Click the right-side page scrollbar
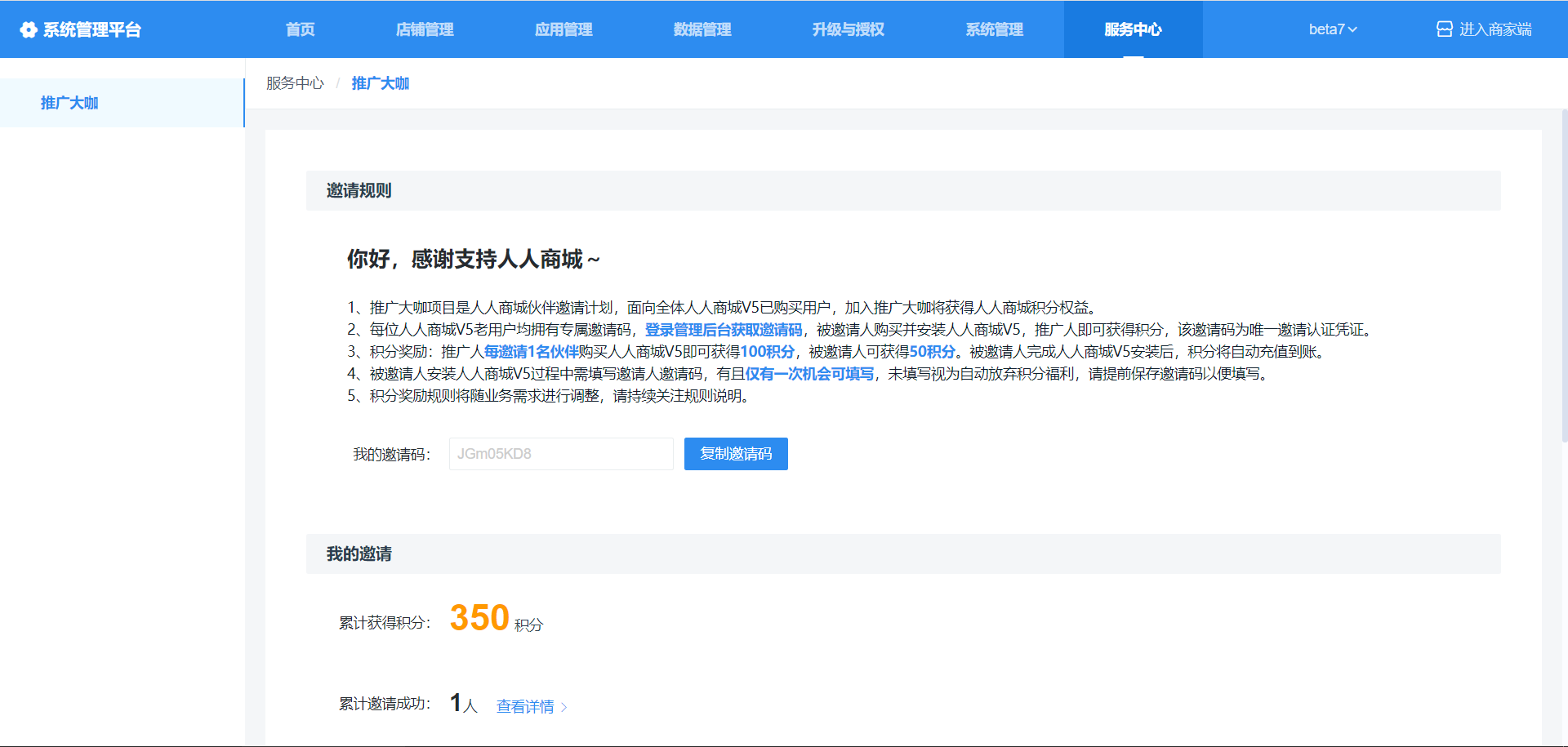 (x=1564, y=278)
